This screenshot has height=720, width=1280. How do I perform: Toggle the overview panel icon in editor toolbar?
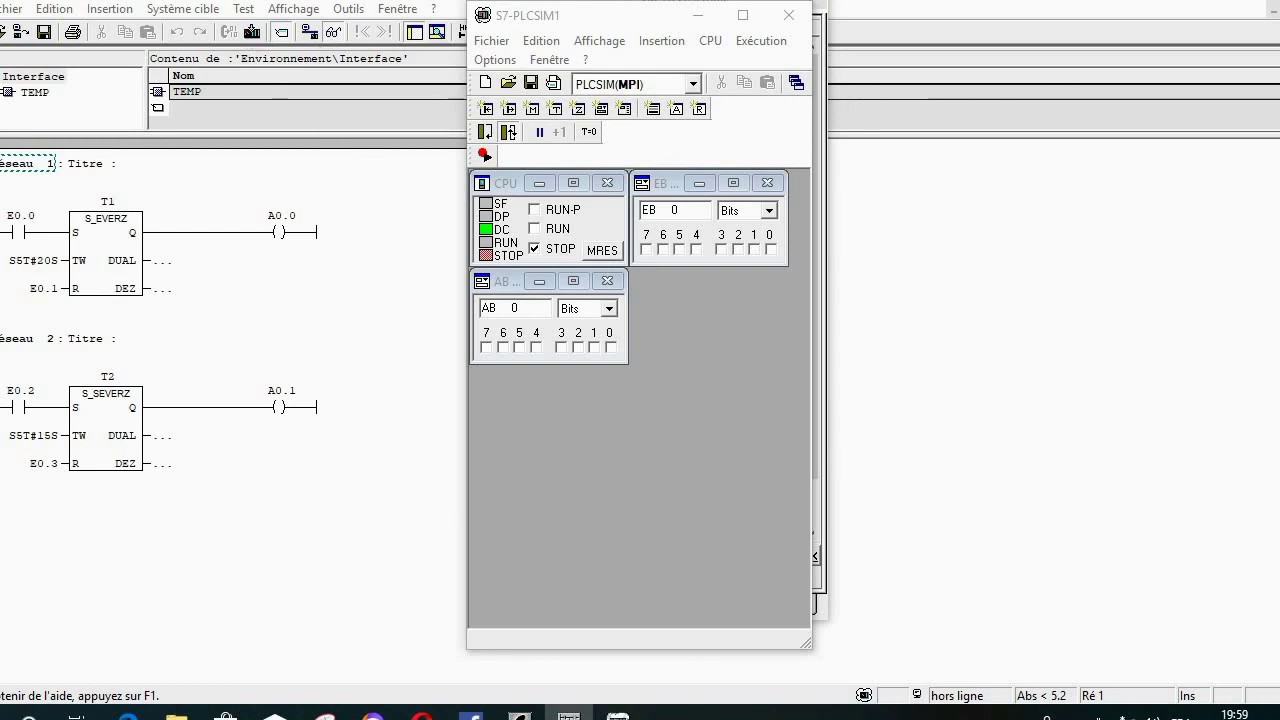414,32
